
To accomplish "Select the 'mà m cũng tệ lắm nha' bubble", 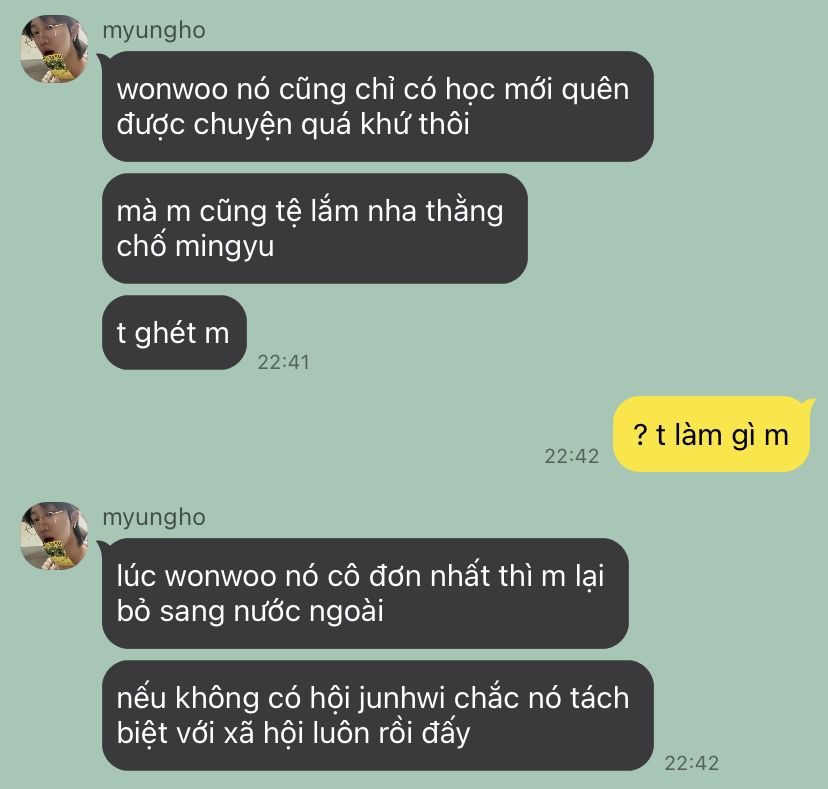I will click(315, 228).
